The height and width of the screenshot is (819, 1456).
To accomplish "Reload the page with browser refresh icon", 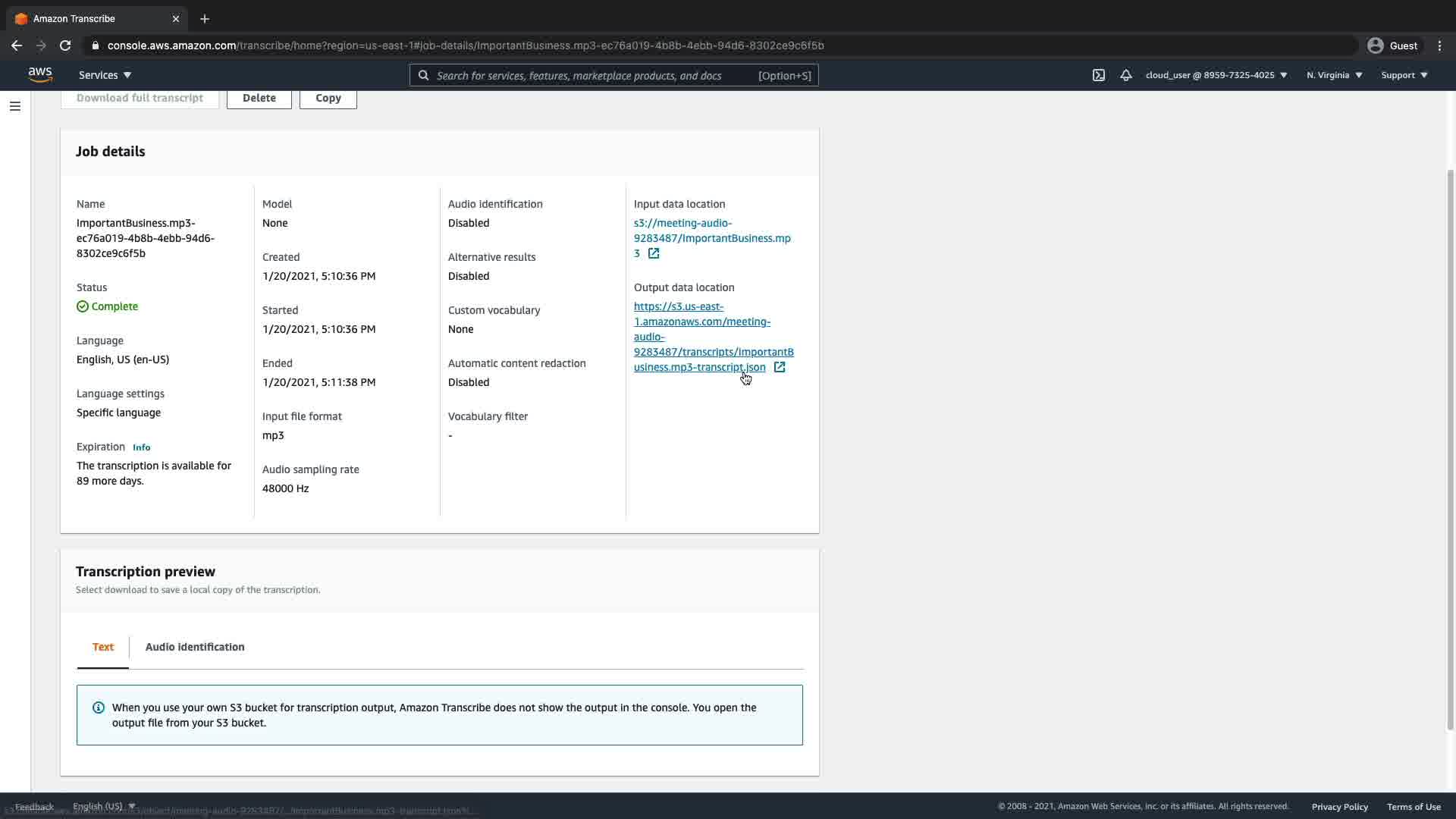I will click(65, 45).
